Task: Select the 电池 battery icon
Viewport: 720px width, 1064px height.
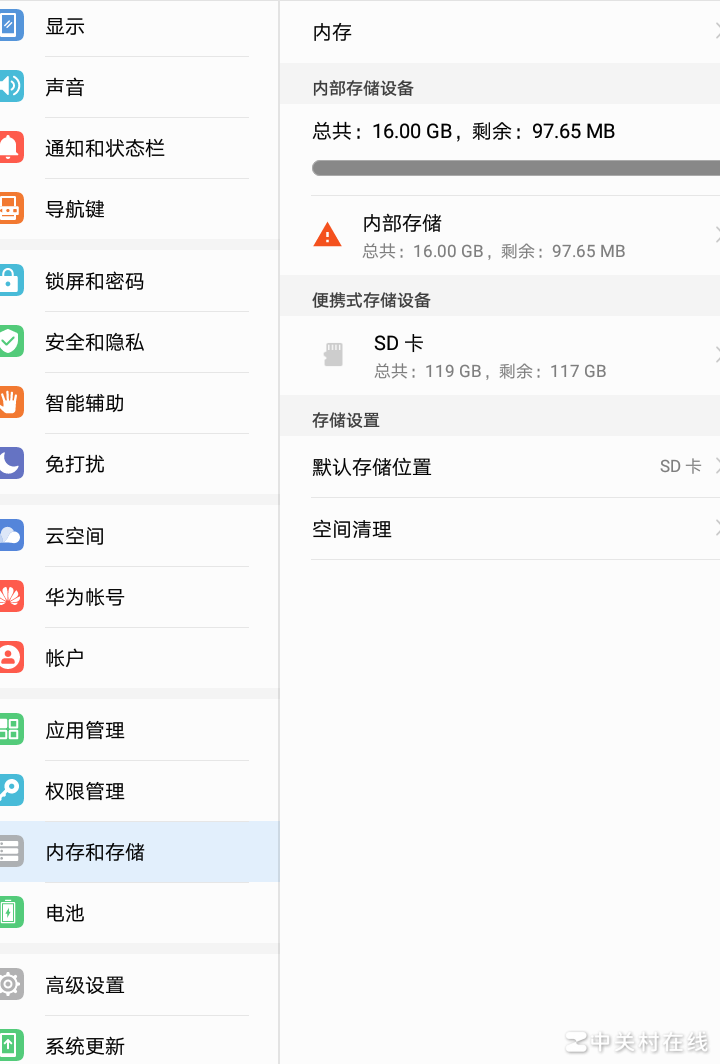Action: (10, 913)
